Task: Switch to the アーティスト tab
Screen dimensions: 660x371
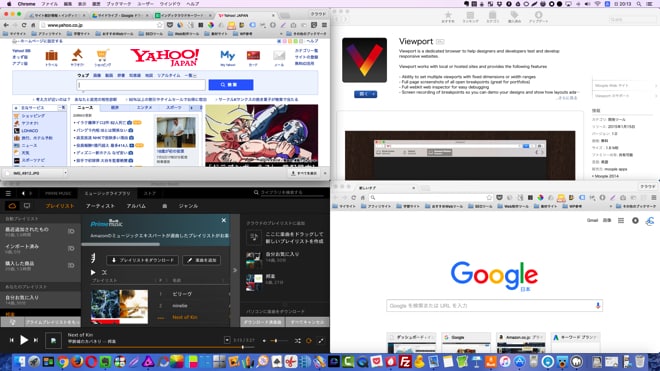Action: (x=100, y=206)
